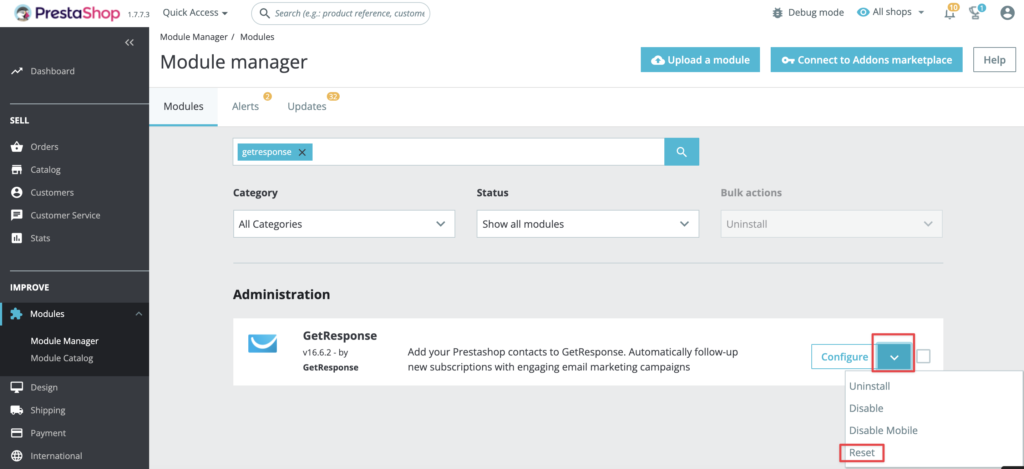Toggle the arrow dropdown beside Configure
1024x469 pixels.
click(x=894, y=357)
